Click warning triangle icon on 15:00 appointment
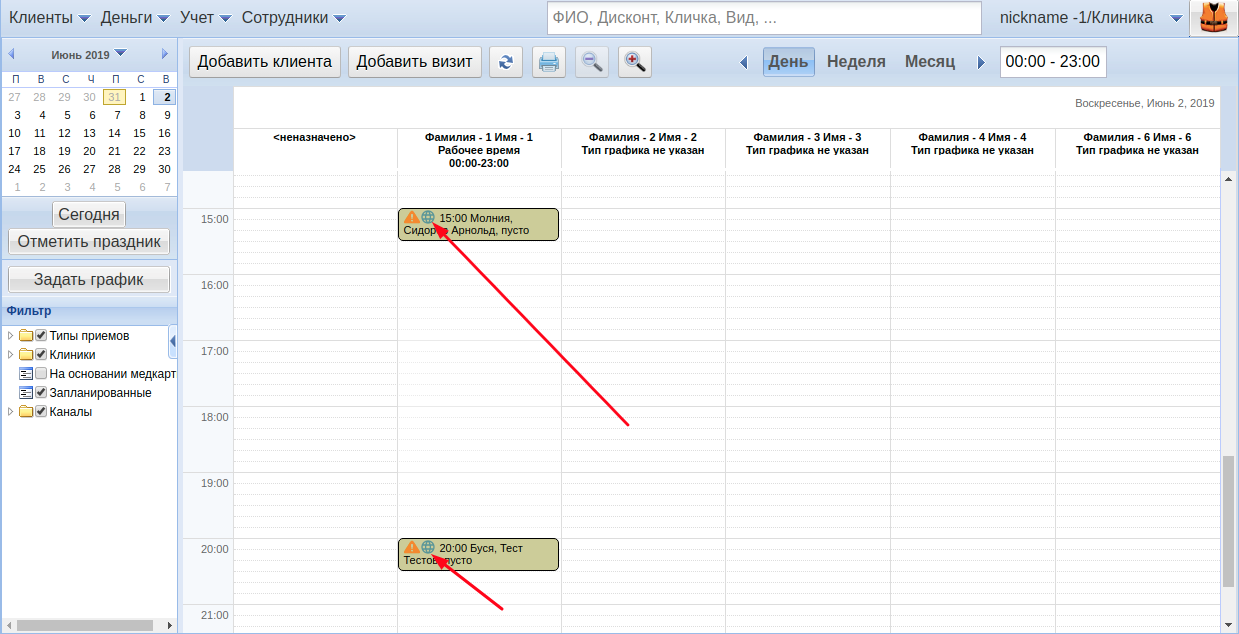 [411, 217]
